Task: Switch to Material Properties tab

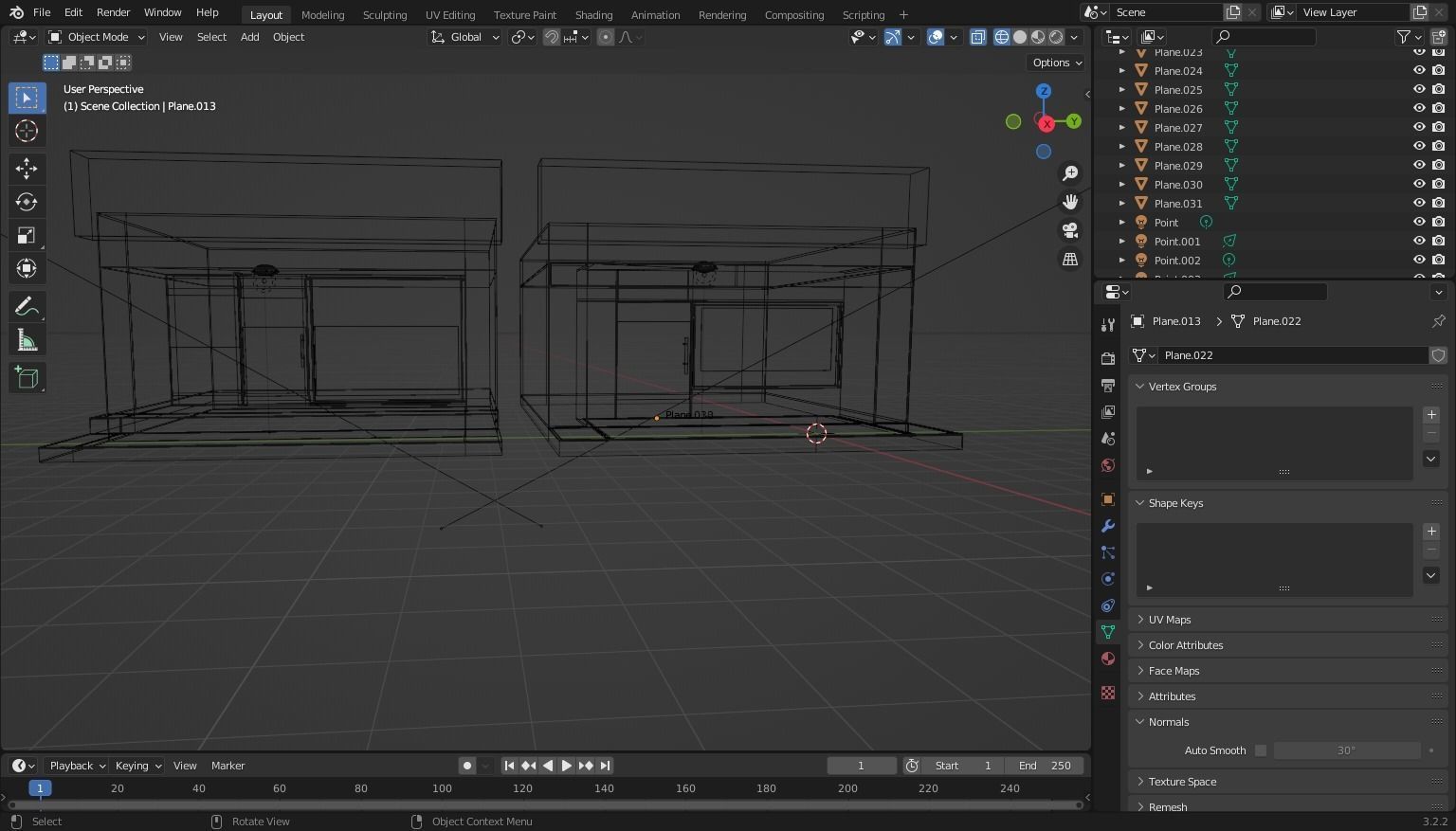Action: click(1107, 658)
